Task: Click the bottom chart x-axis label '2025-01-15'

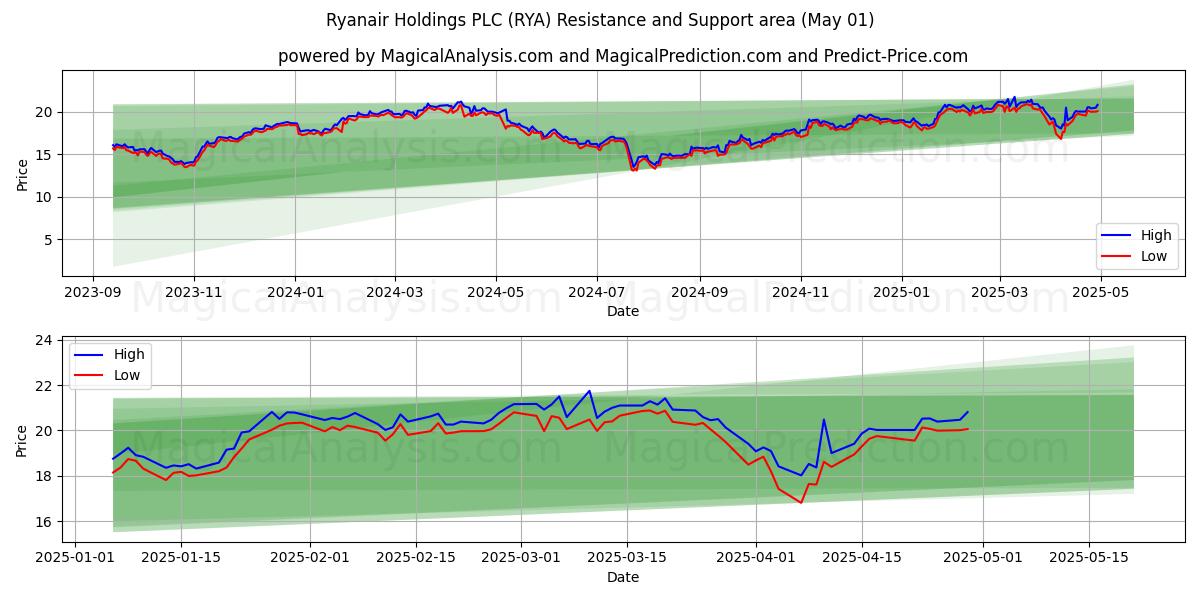Action: pos(181,559)
